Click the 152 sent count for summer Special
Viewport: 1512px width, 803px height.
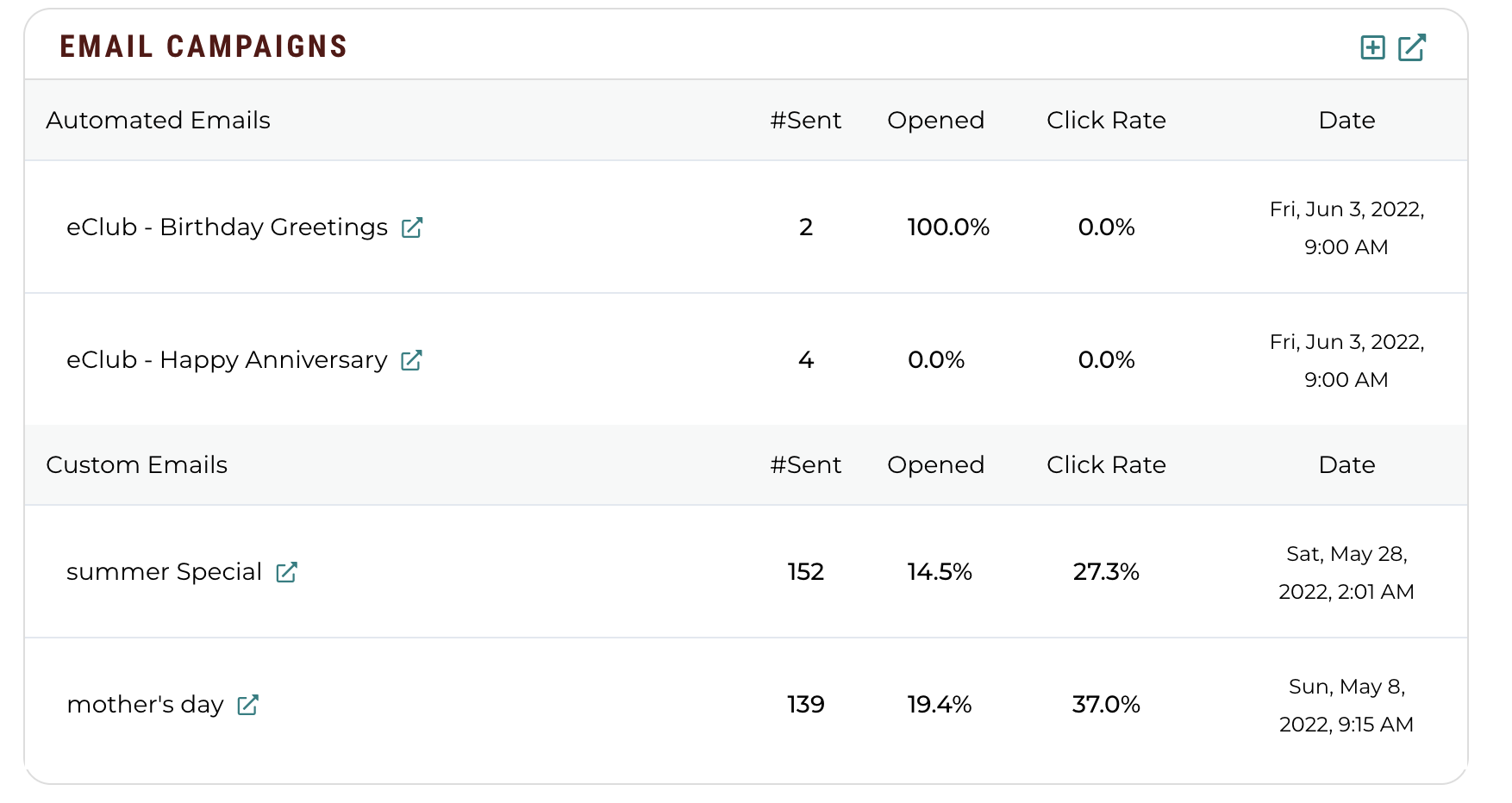806,572
